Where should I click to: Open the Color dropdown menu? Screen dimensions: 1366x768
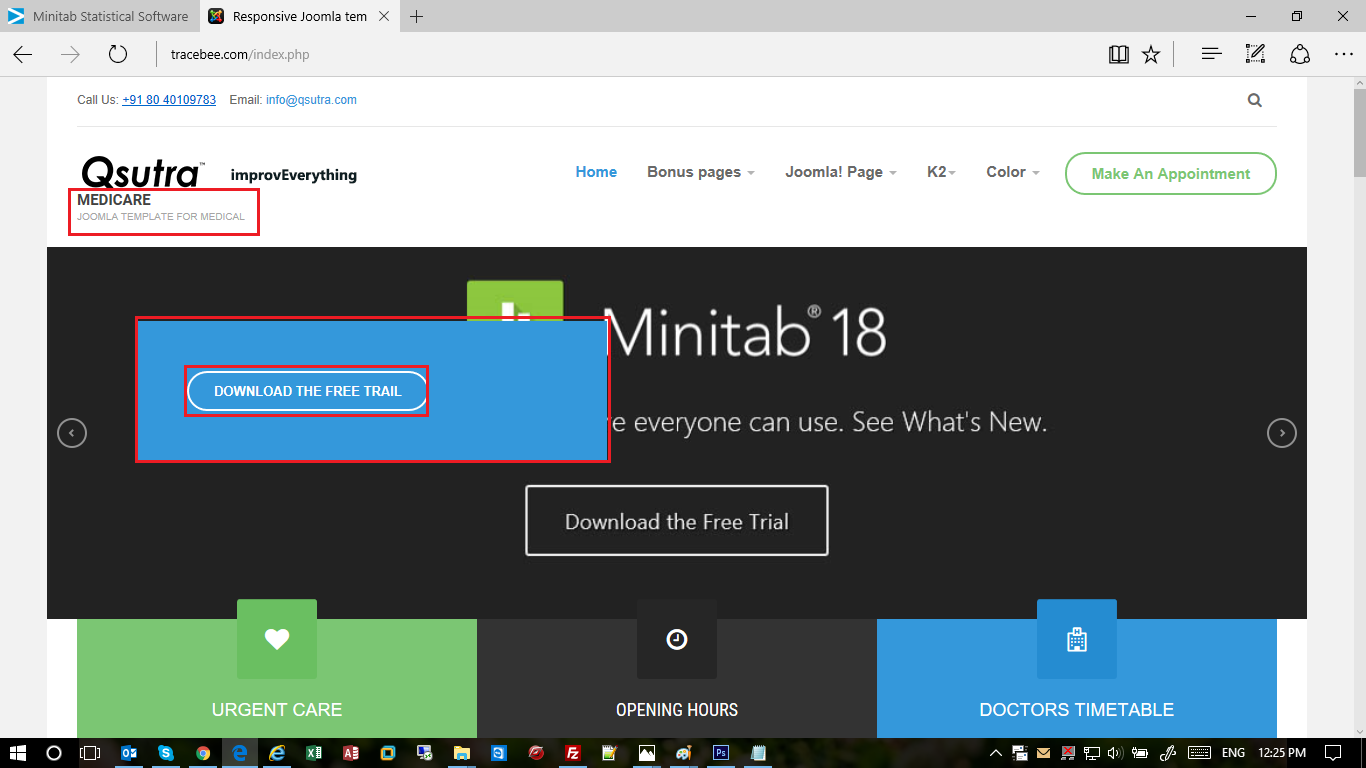(1012, 172)
